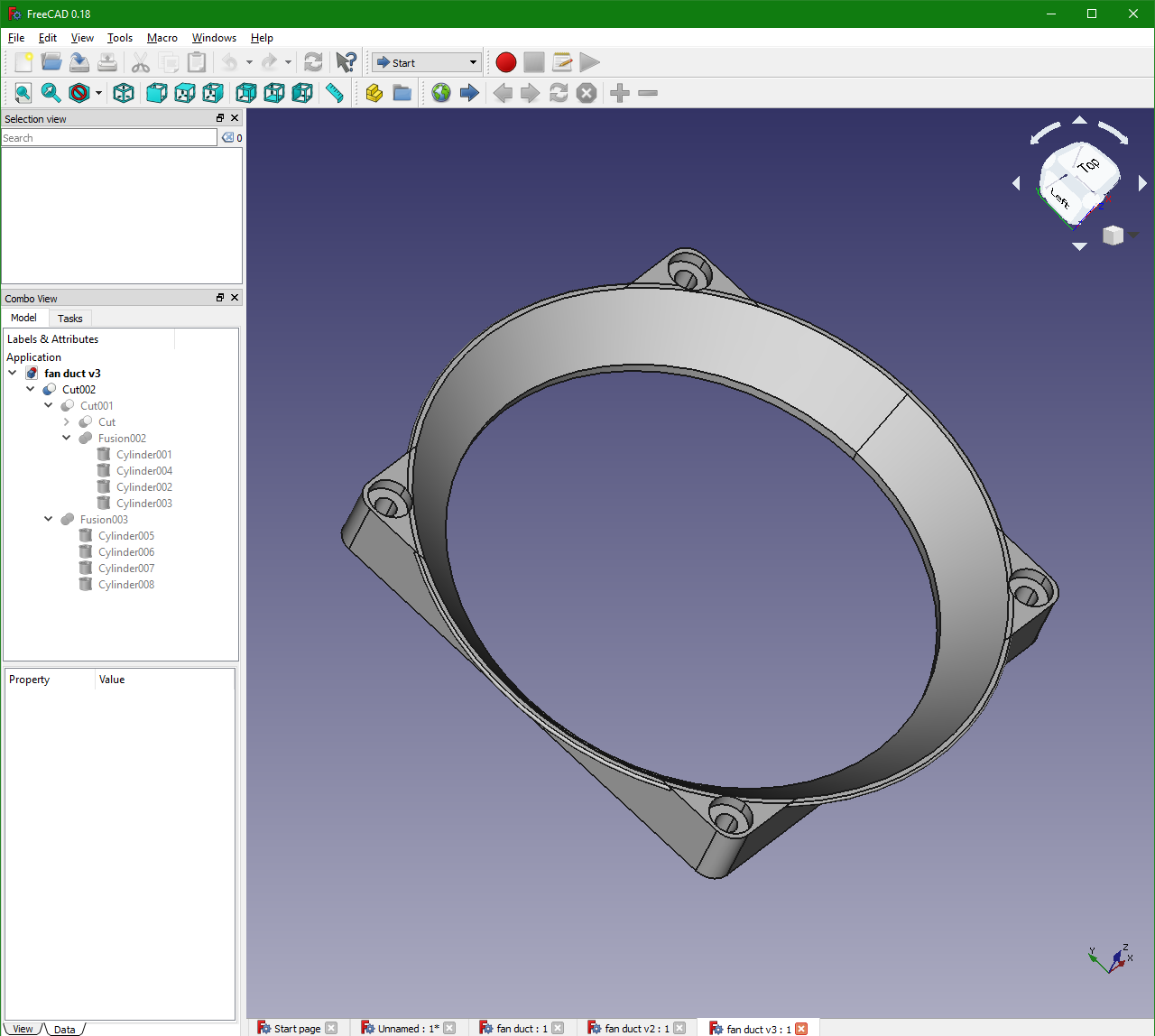Select Cylinder005 in the model tree
This screenshot has width=1155, height=1036.
click(126, 536)
